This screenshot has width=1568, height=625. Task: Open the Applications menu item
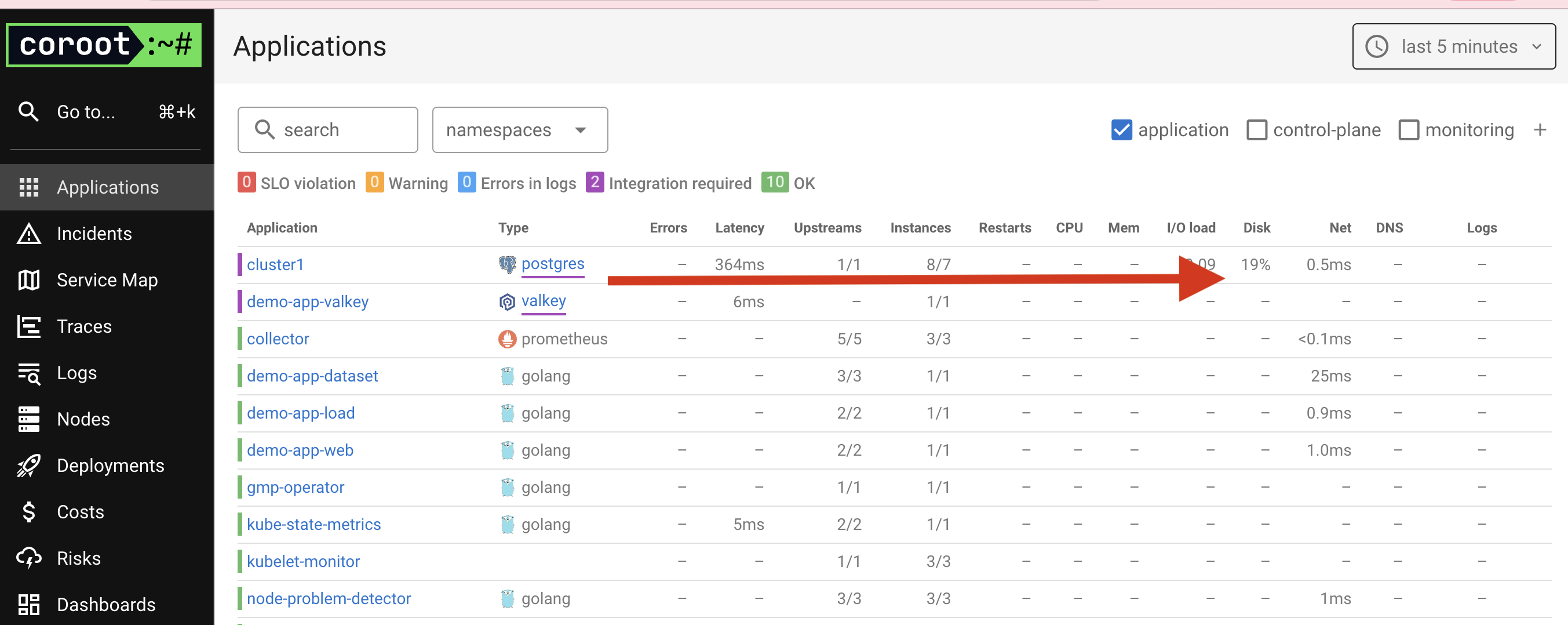(107, 187)
